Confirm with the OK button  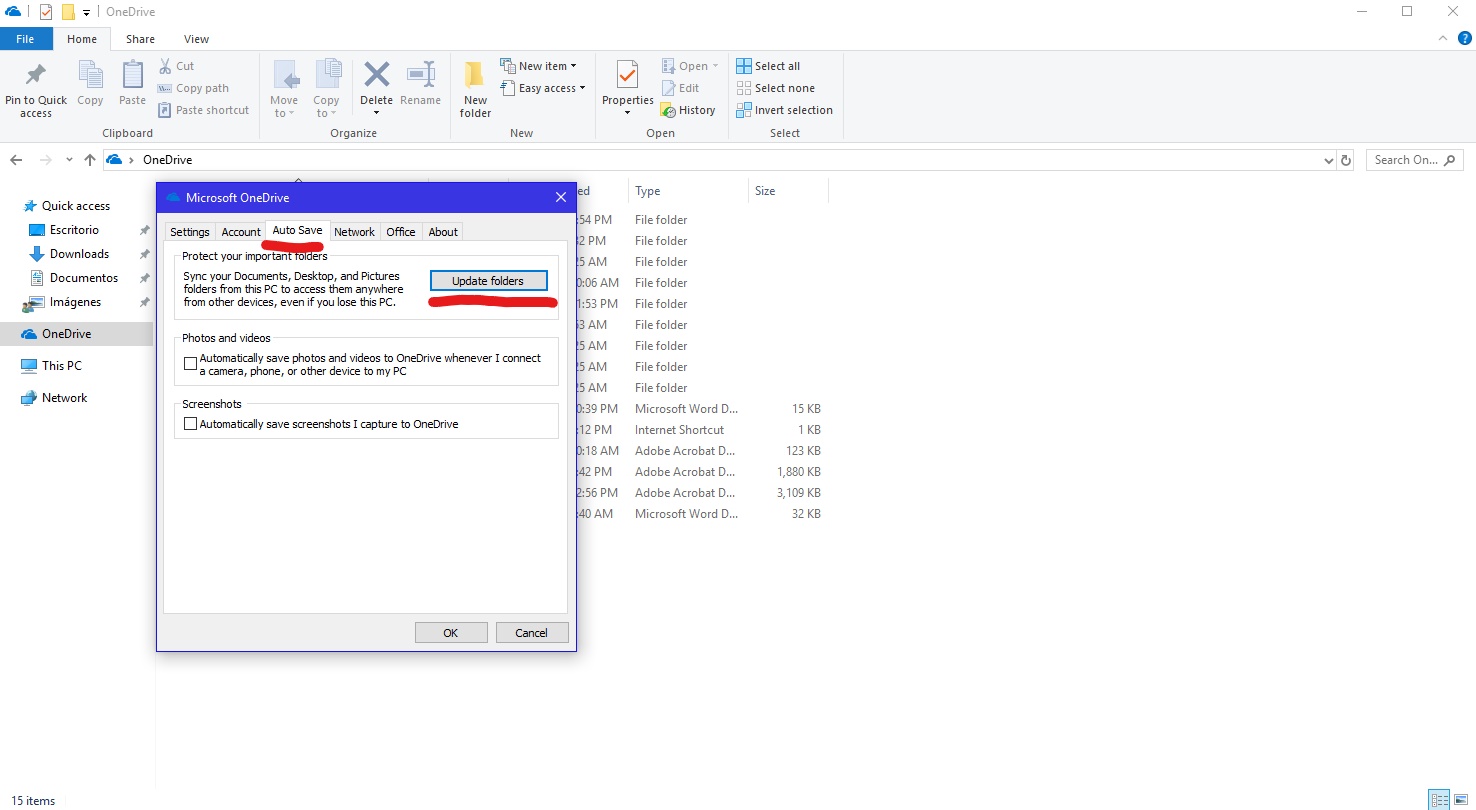pos(451,632)
